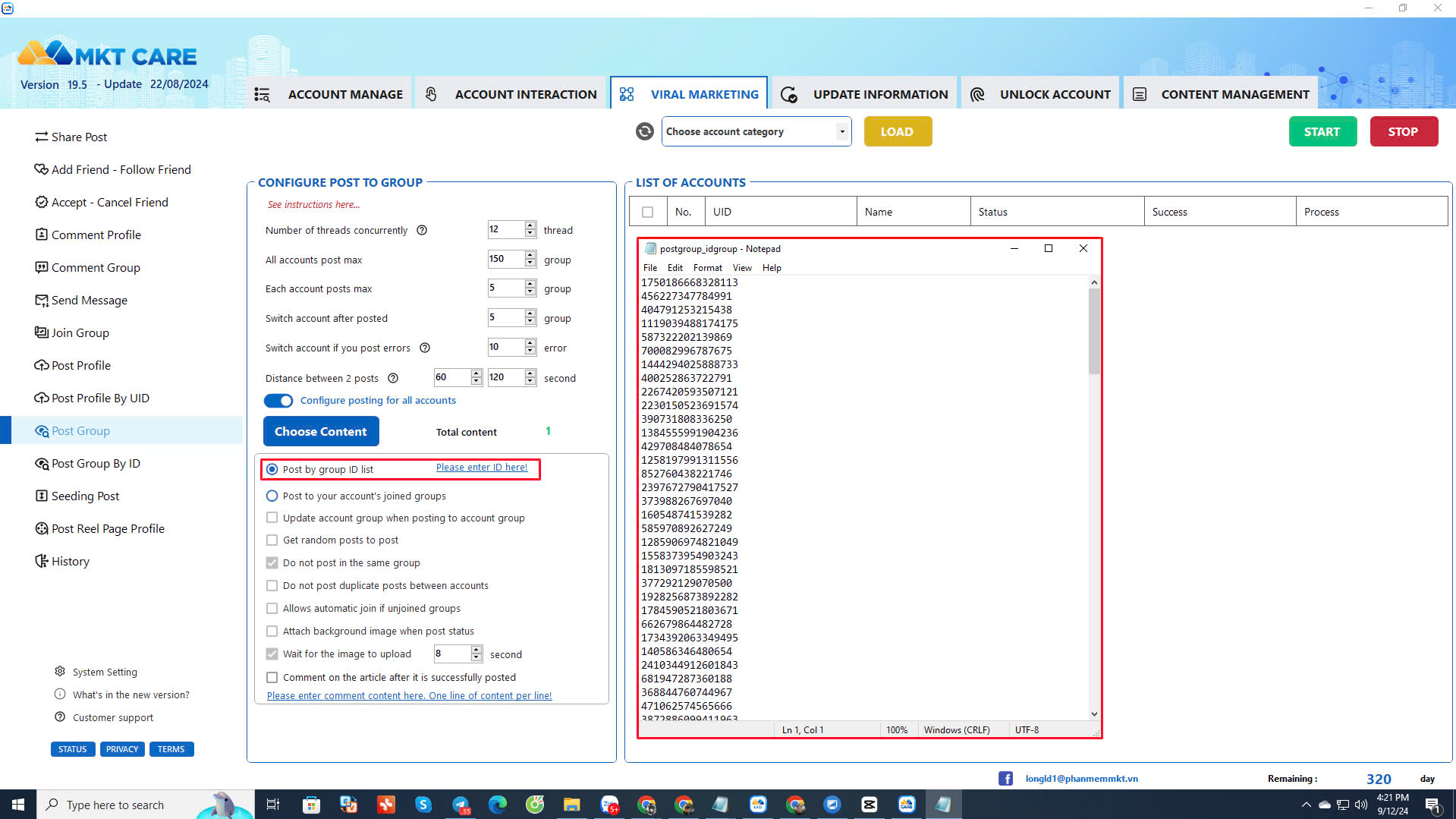Click the Facebook icon near longld1@phanmemmkt.vn

tap(1005, 778)
